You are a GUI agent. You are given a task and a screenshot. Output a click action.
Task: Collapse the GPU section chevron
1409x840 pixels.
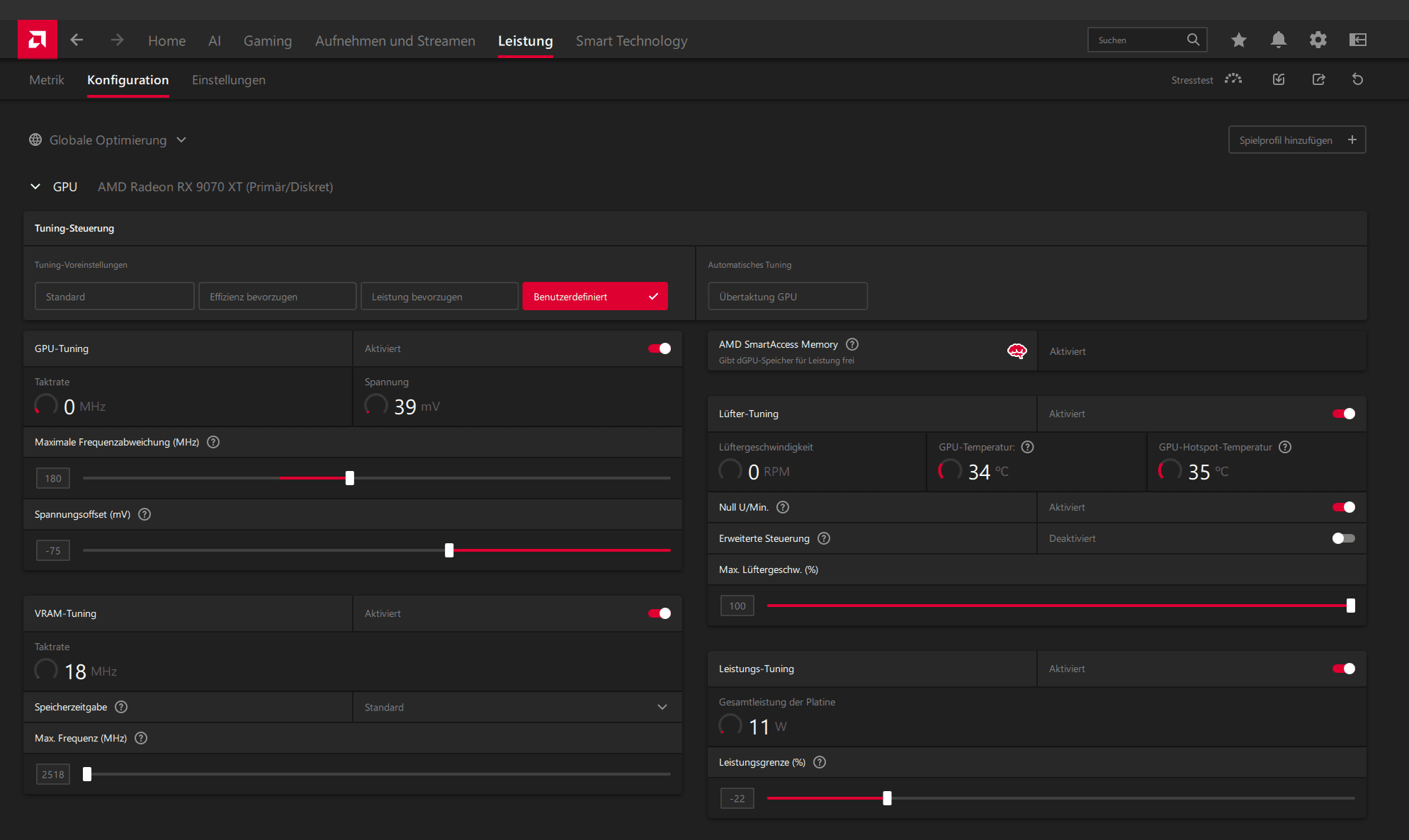click(35, 186)
